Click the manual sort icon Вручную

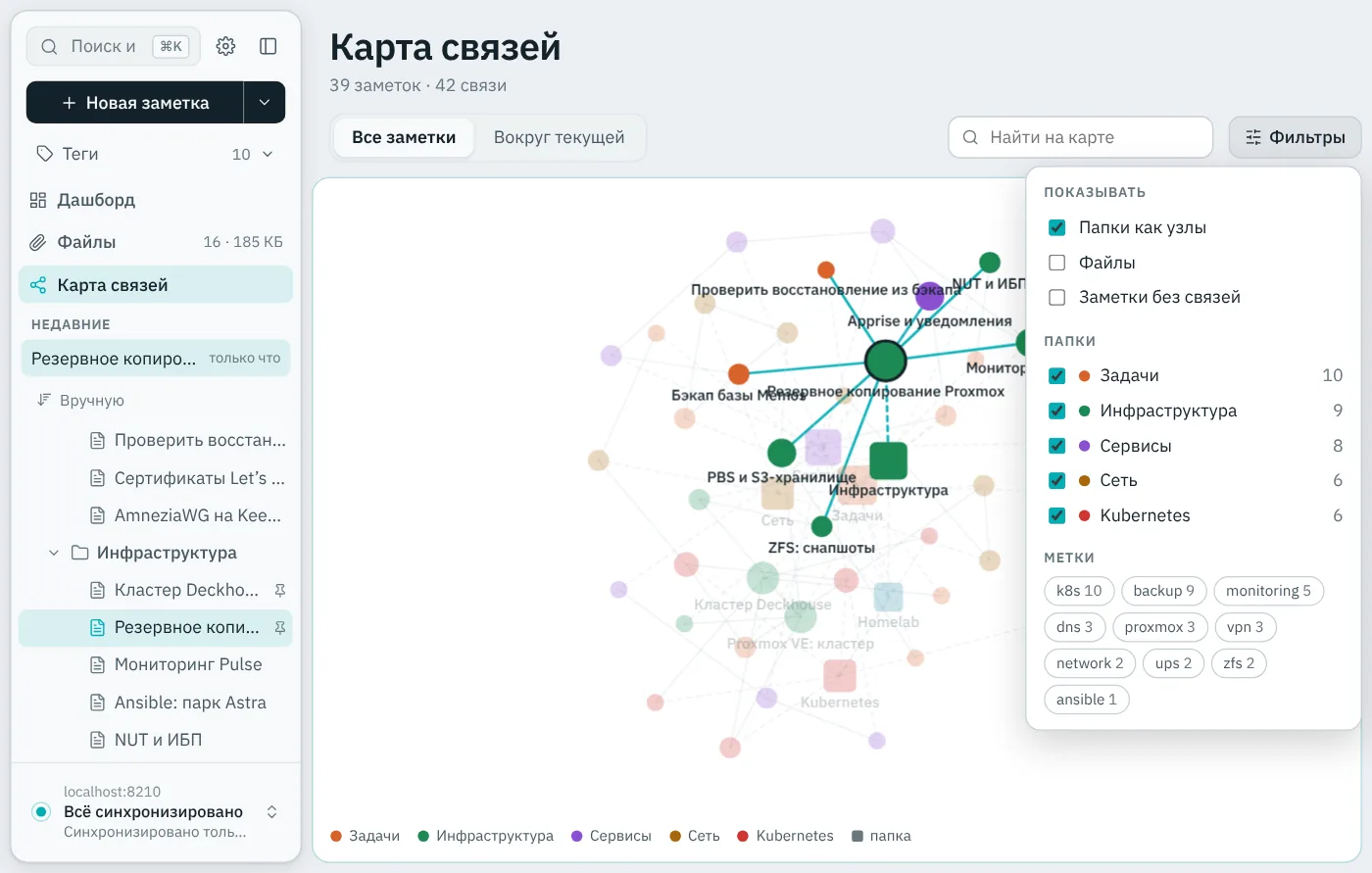[43, 400]
